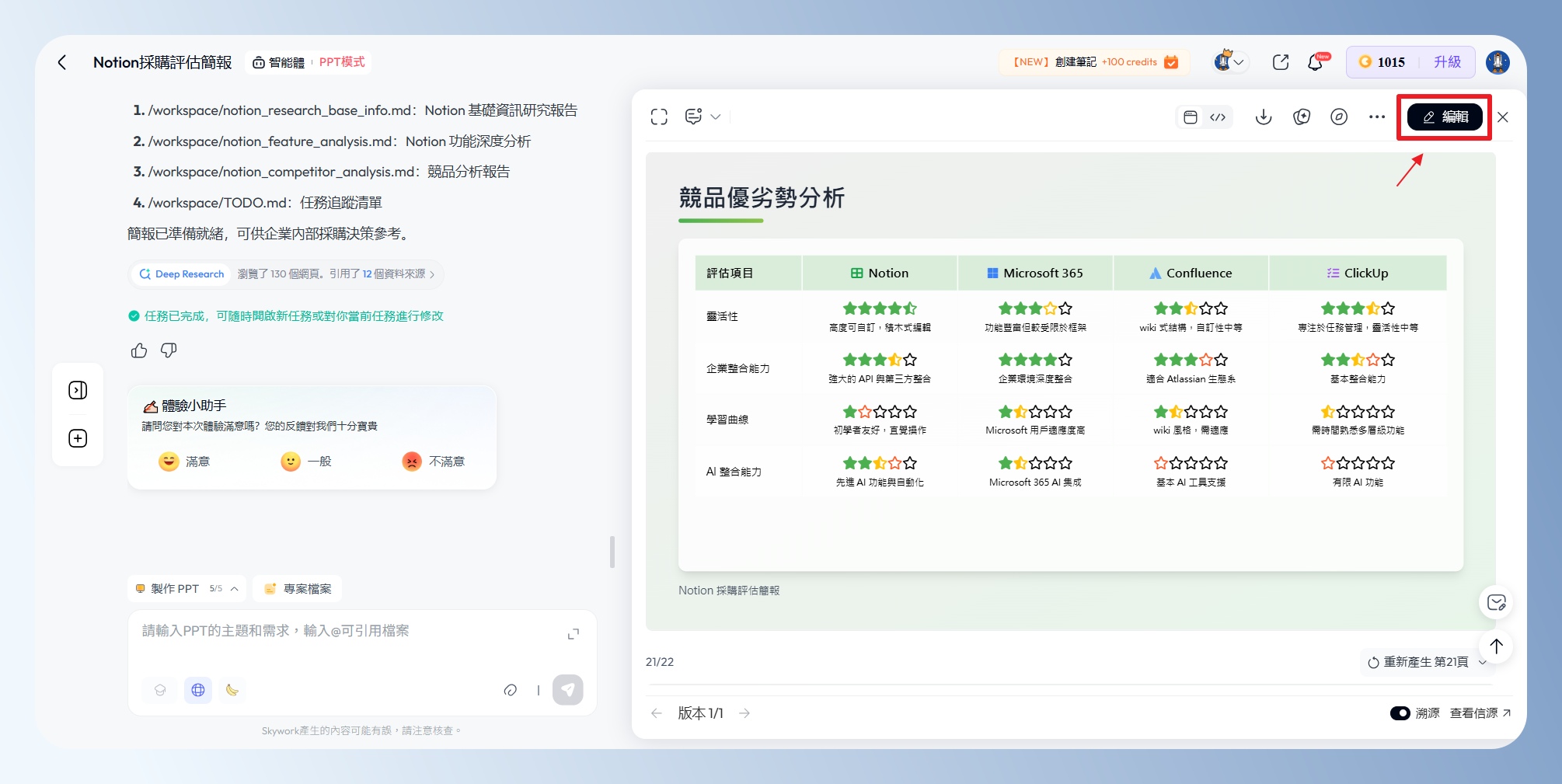Select the 滿意 satisfaction rating
Image resolution: width=1562 pixels, height=784 pixels.
coord(184,462)
